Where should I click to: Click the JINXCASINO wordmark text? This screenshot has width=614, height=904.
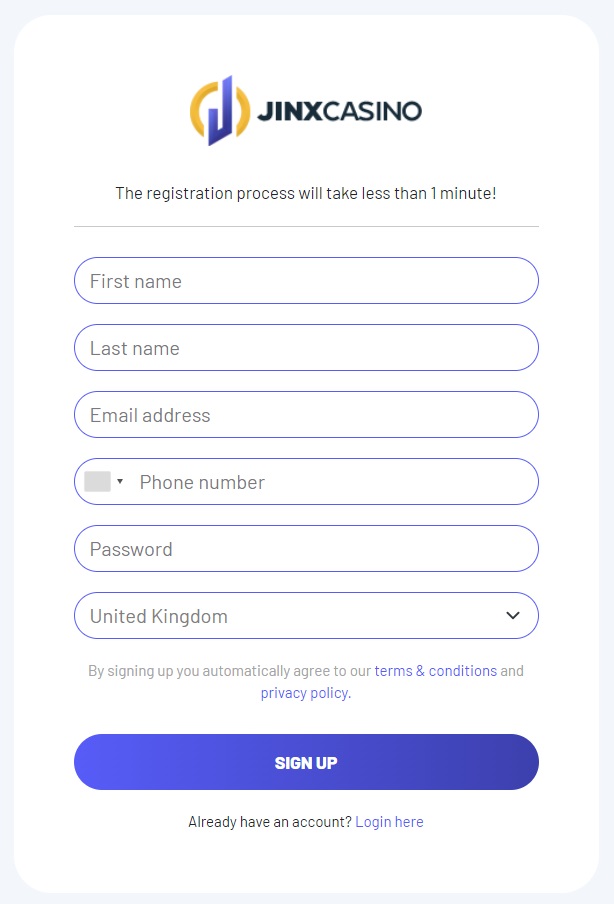tap(339, 111)
